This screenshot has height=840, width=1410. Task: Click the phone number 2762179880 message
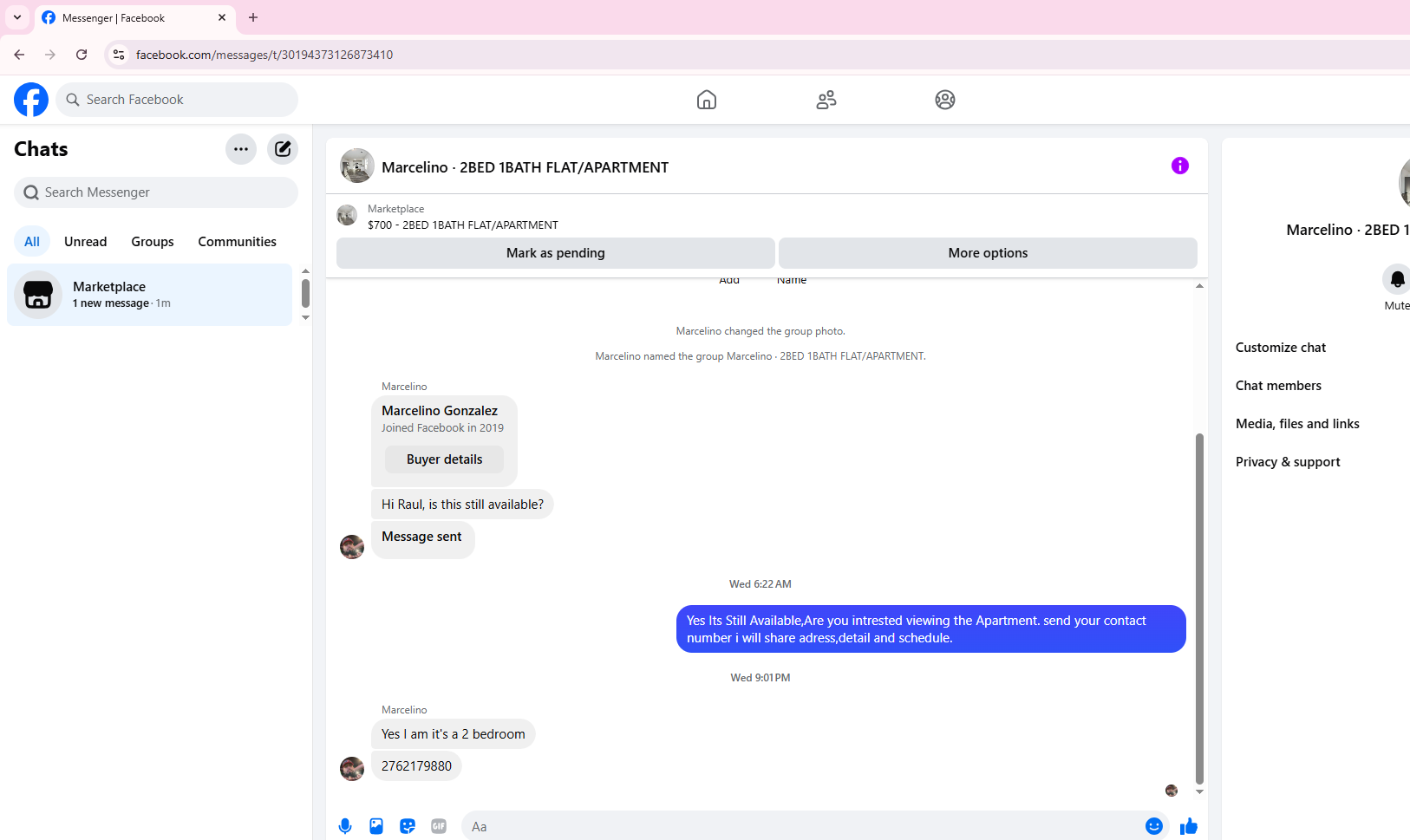(x=416, y=766)
